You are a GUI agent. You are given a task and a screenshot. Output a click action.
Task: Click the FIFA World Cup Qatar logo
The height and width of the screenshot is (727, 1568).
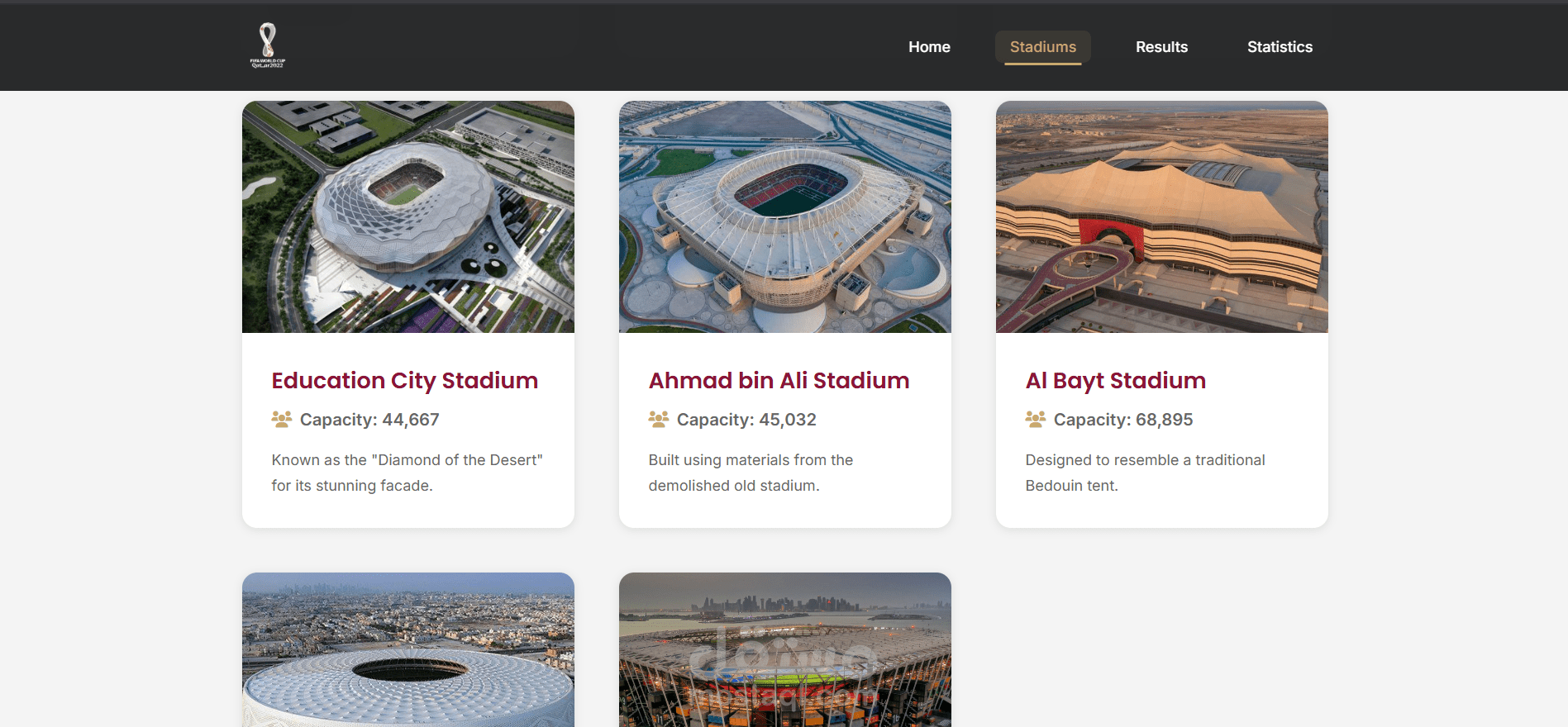click(268, 45)
